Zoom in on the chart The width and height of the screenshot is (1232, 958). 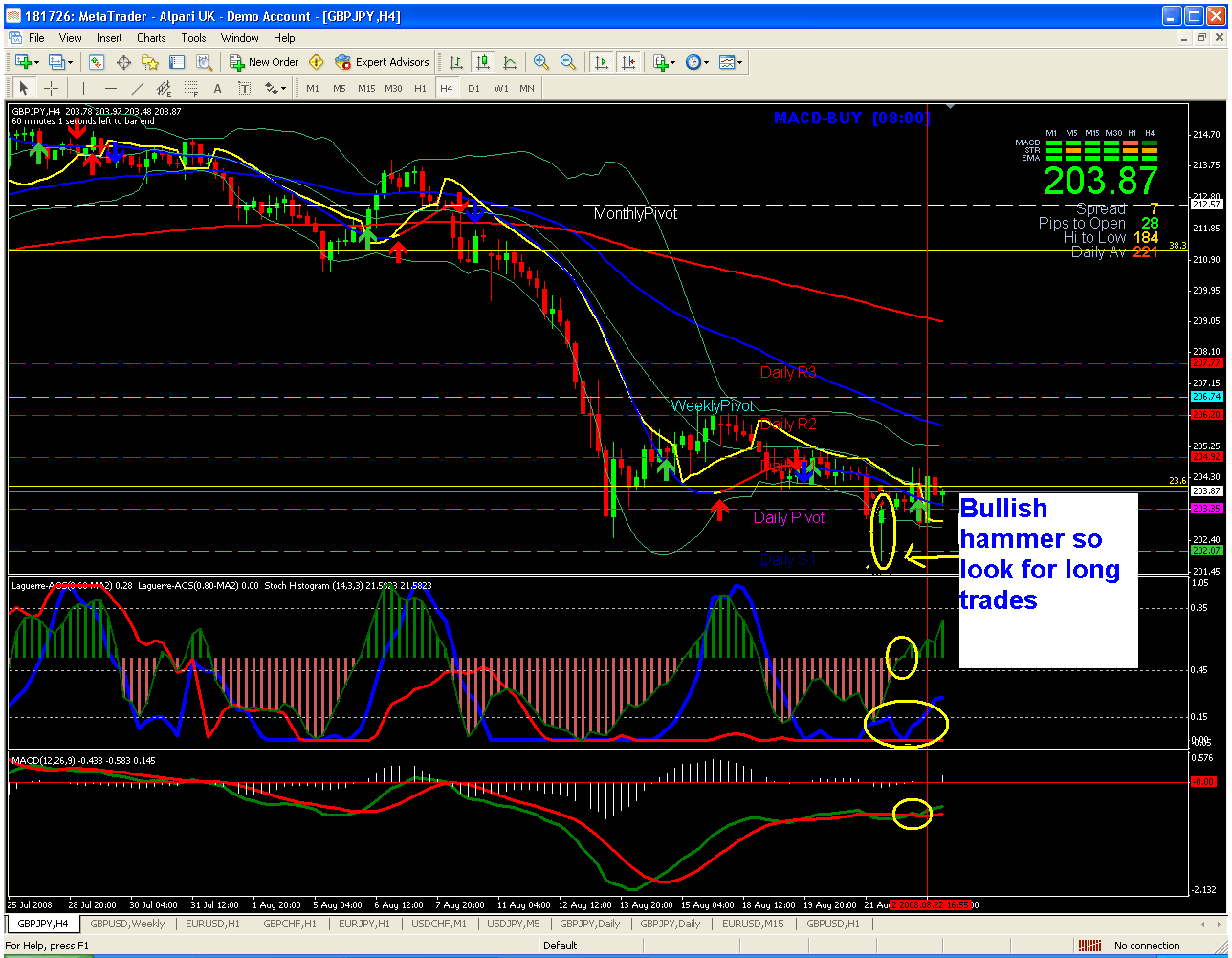(541, 62)
